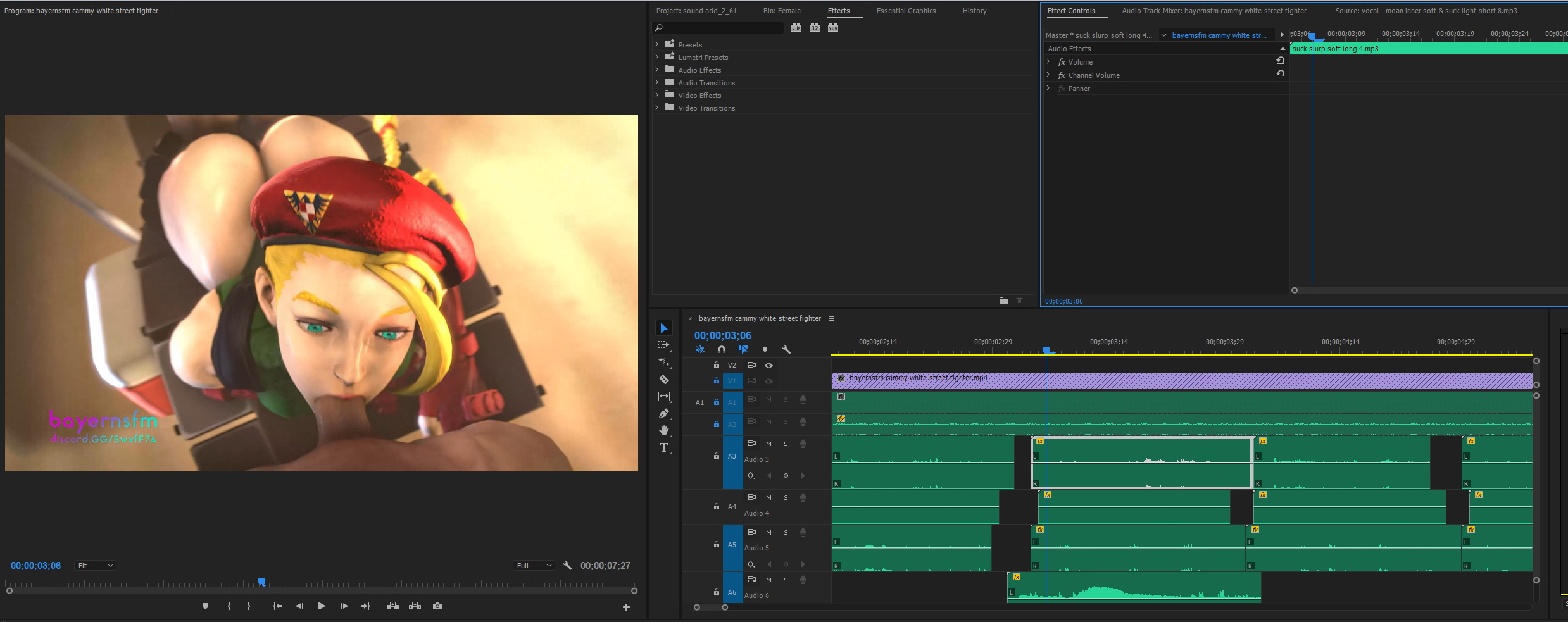Export a frame with the camera icon
1568x622 pixels.
pyautogui.click(x=437, y=606)
